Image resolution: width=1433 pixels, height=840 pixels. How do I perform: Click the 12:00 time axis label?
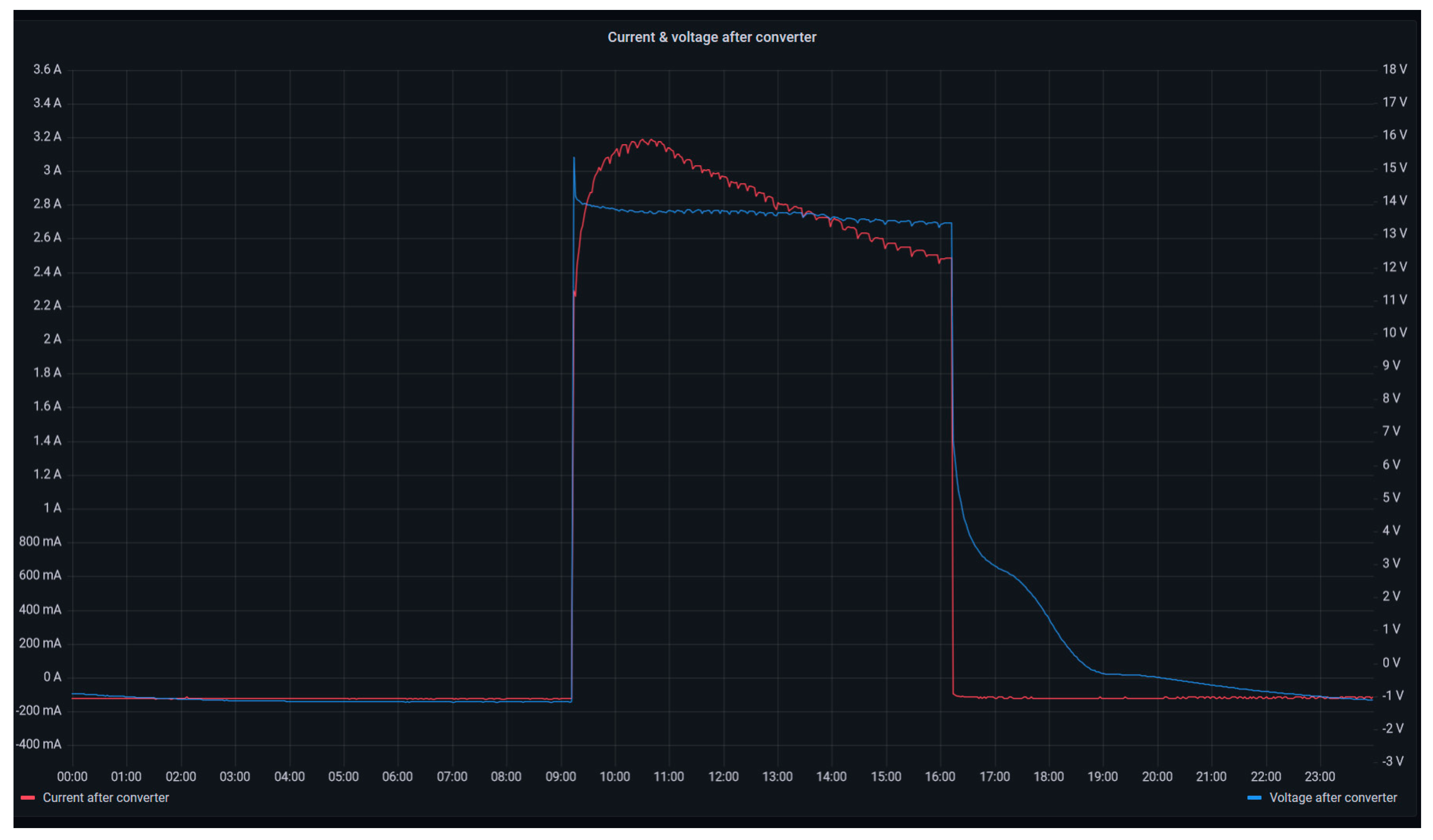[x=723, y=776]
